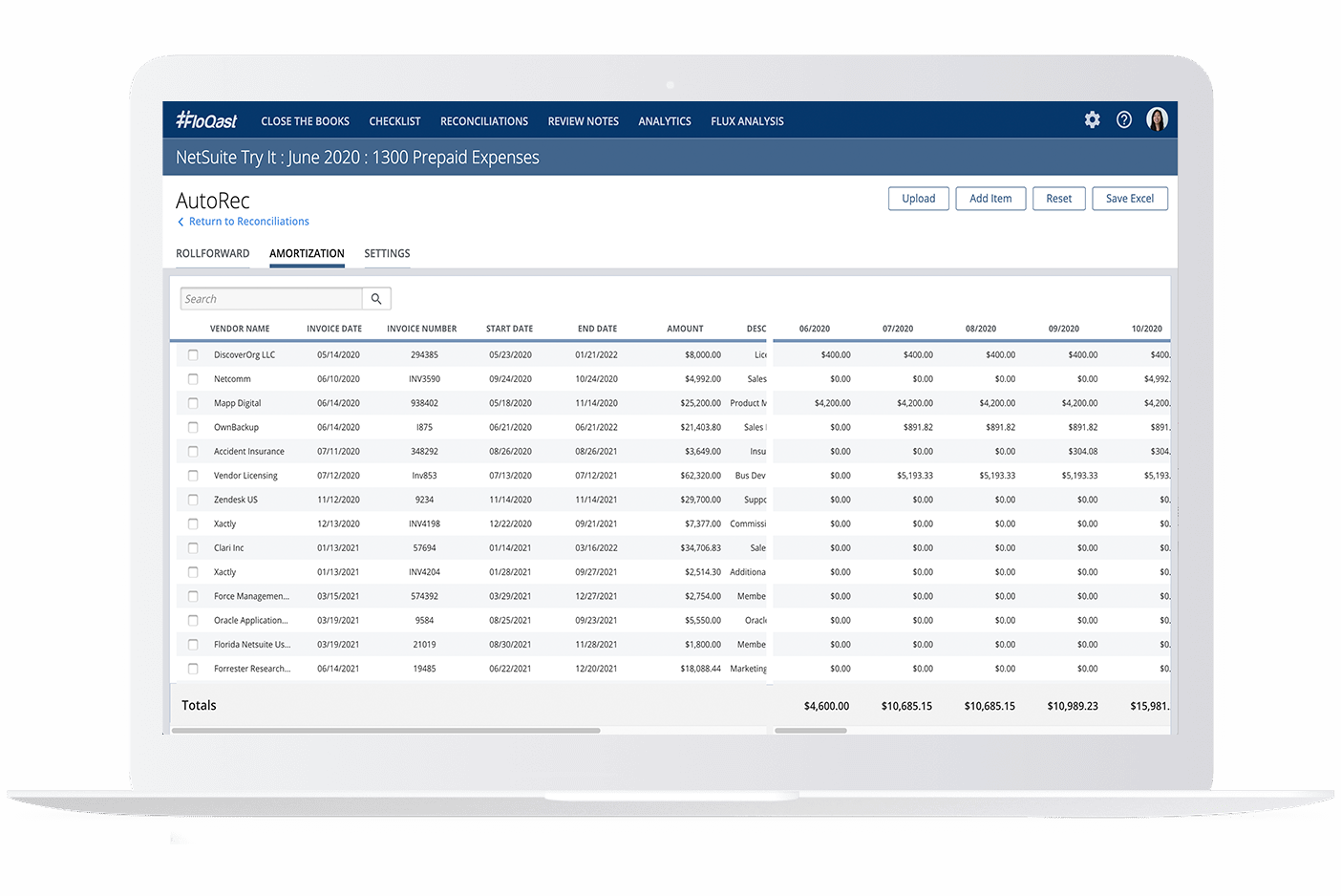Click the back chevron beside Return to Reconciliations

tap(181, 222)
